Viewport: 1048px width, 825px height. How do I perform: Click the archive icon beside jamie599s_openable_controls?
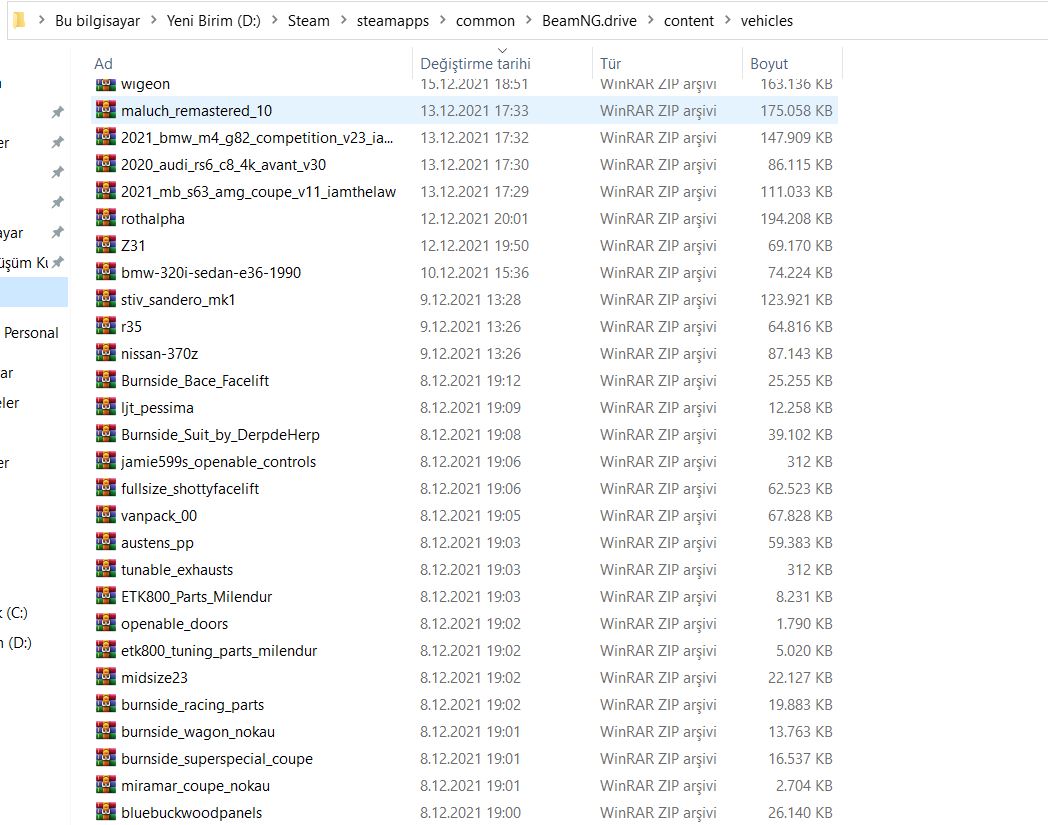(106, 461)
